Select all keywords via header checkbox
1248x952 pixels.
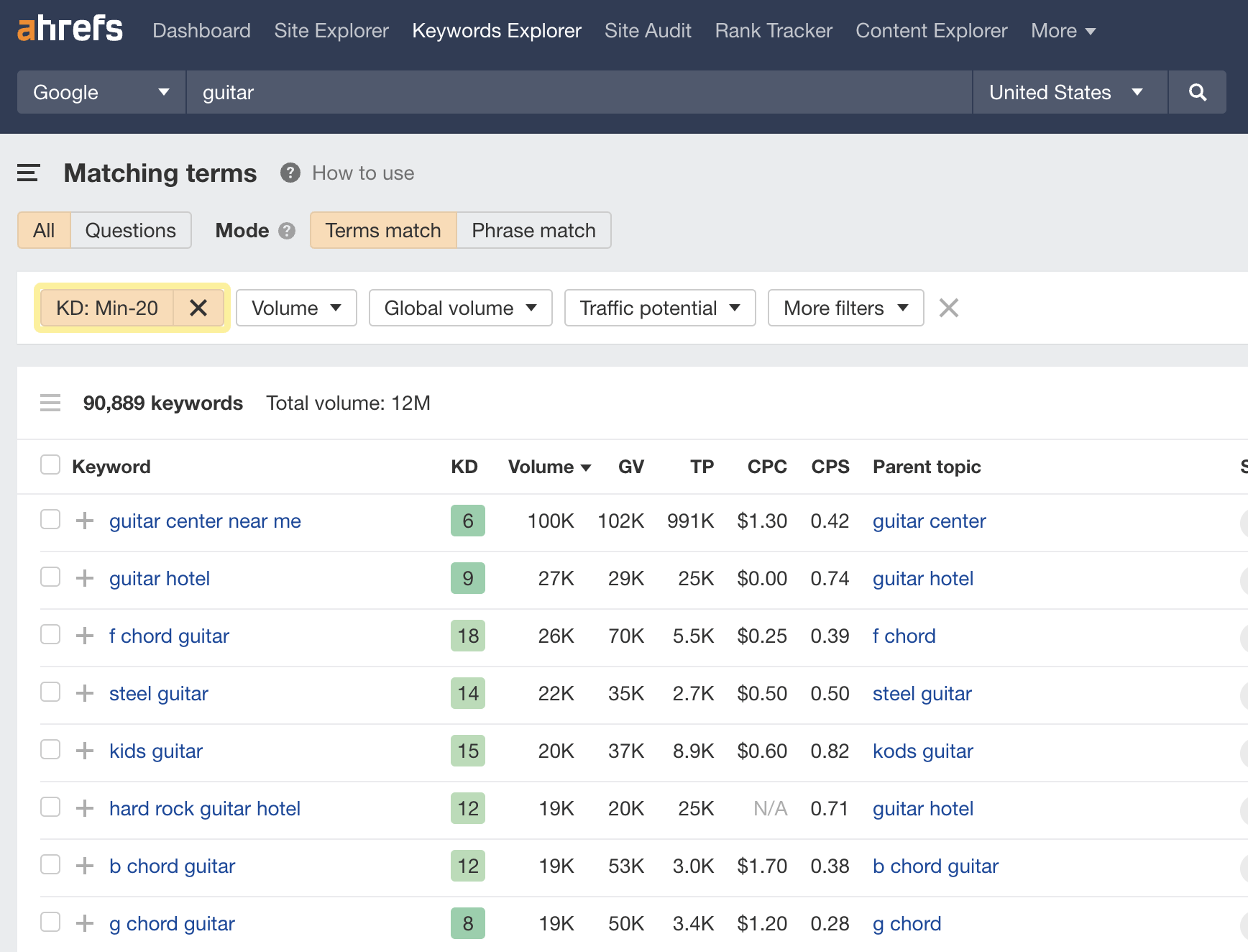(50, 465)
